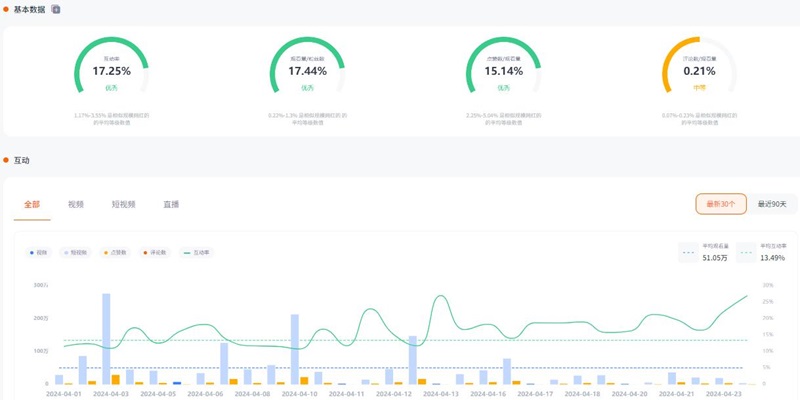Click the 15.14% green gauge
Viewport: 800px width, 400px height.
504,72
